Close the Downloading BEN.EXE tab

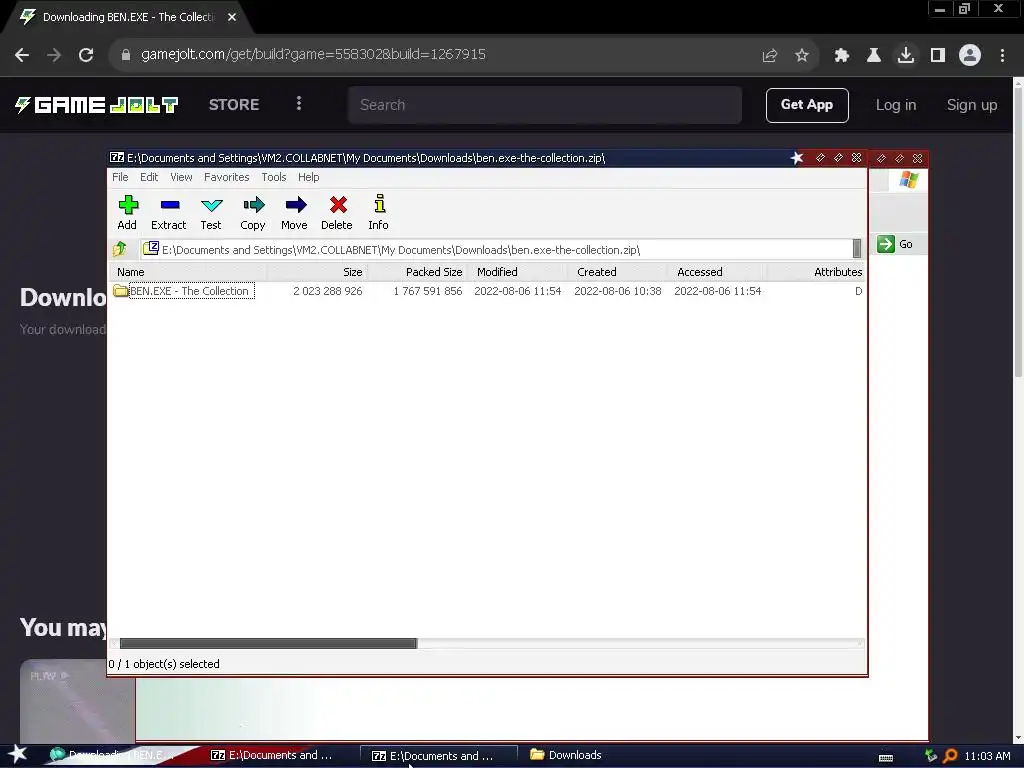232,18
